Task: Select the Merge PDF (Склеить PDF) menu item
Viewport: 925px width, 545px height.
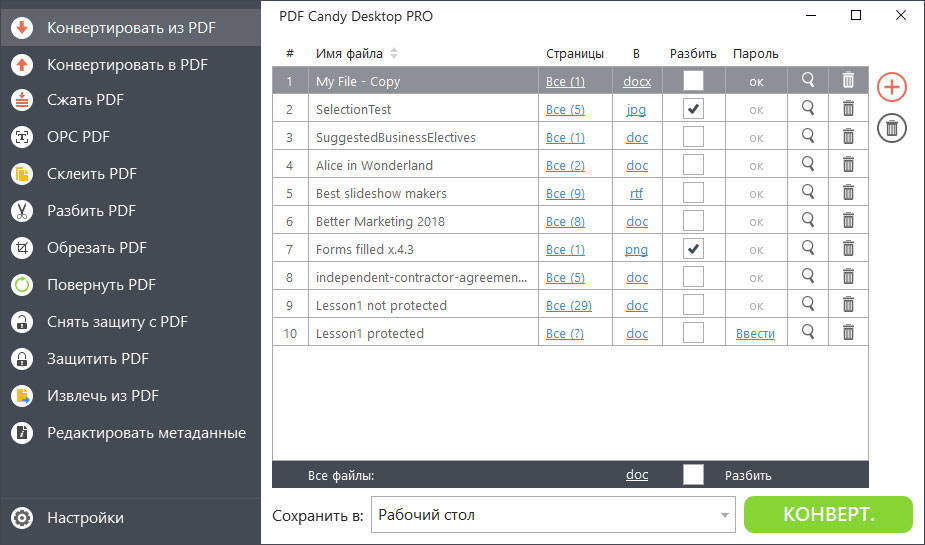Action: point(91,174)
